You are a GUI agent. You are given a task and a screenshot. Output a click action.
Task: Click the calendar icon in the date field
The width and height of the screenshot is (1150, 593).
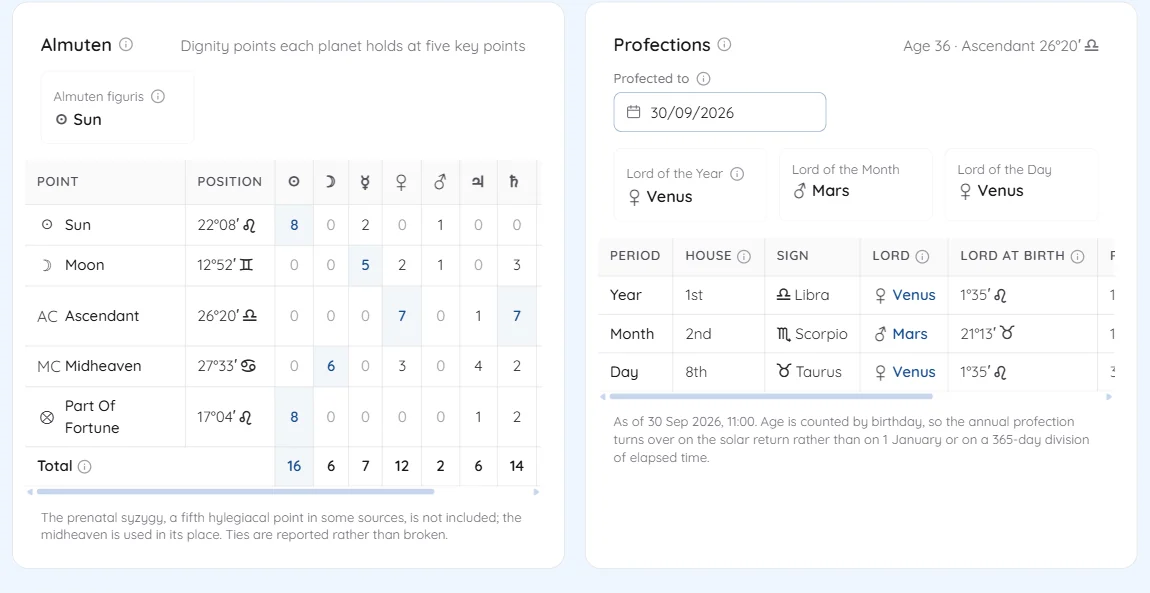(634, 112)
